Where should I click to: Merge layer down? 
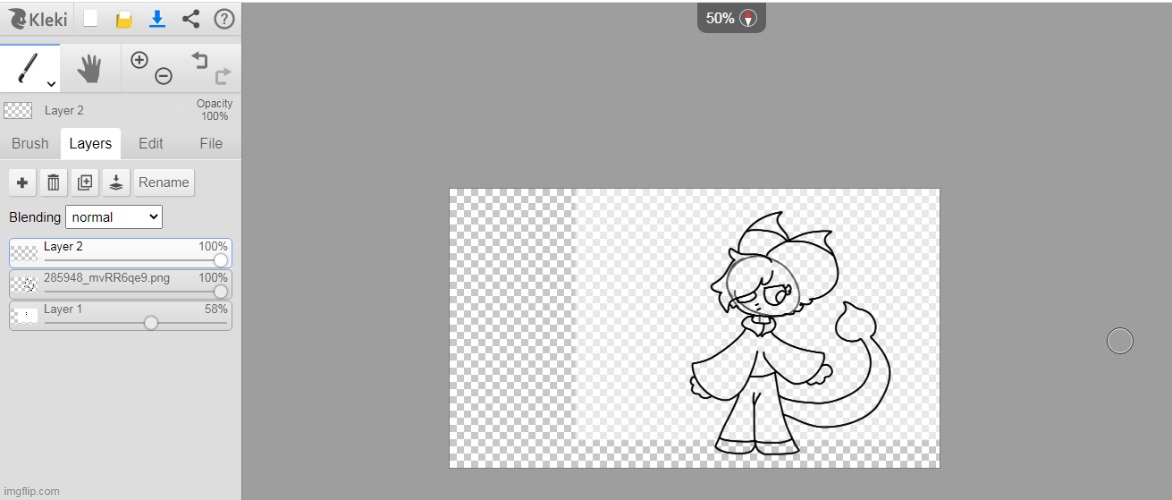pyautogui.click(x=115, y=182)
